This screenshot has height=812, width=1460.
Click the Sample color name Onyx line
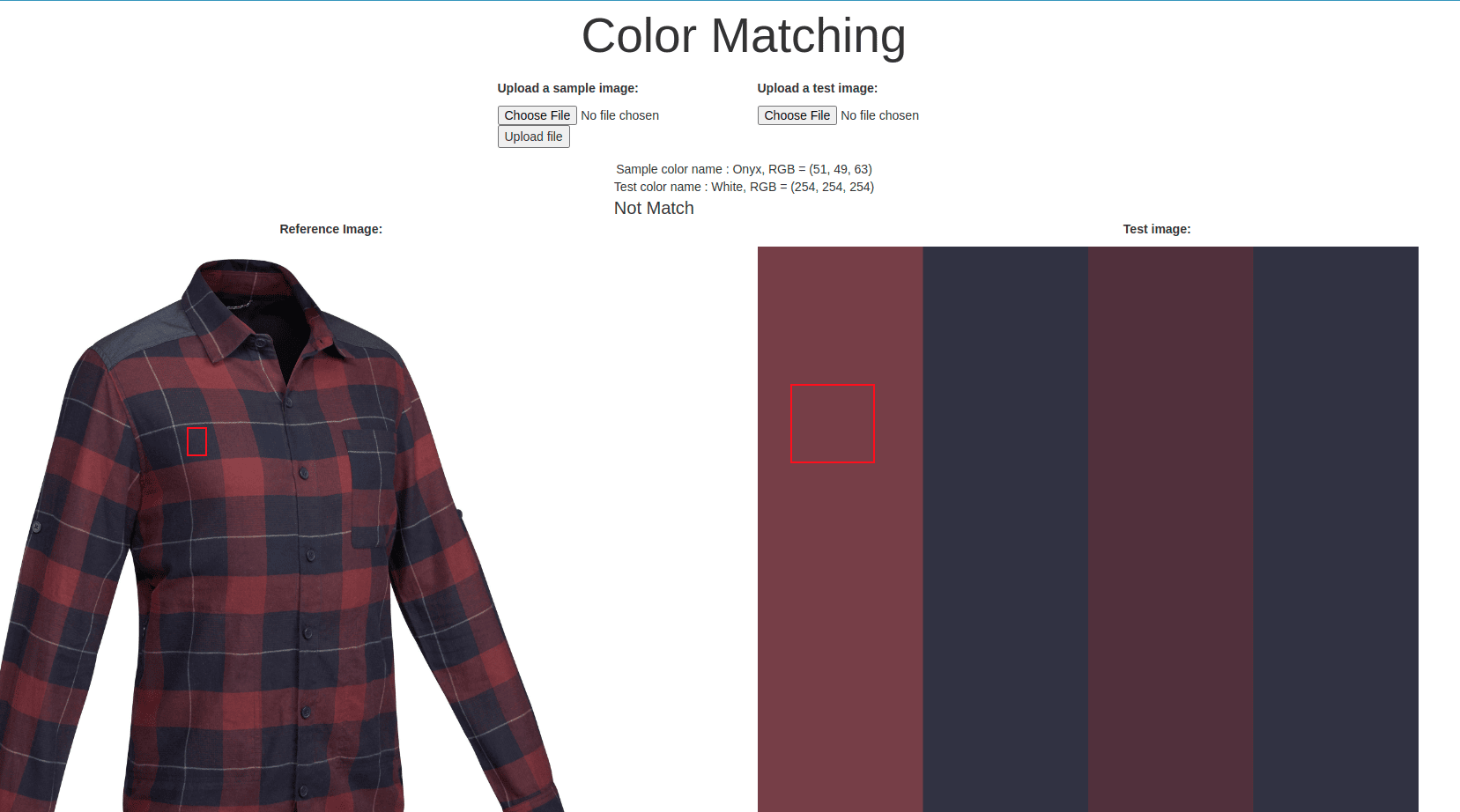[744, 169]
